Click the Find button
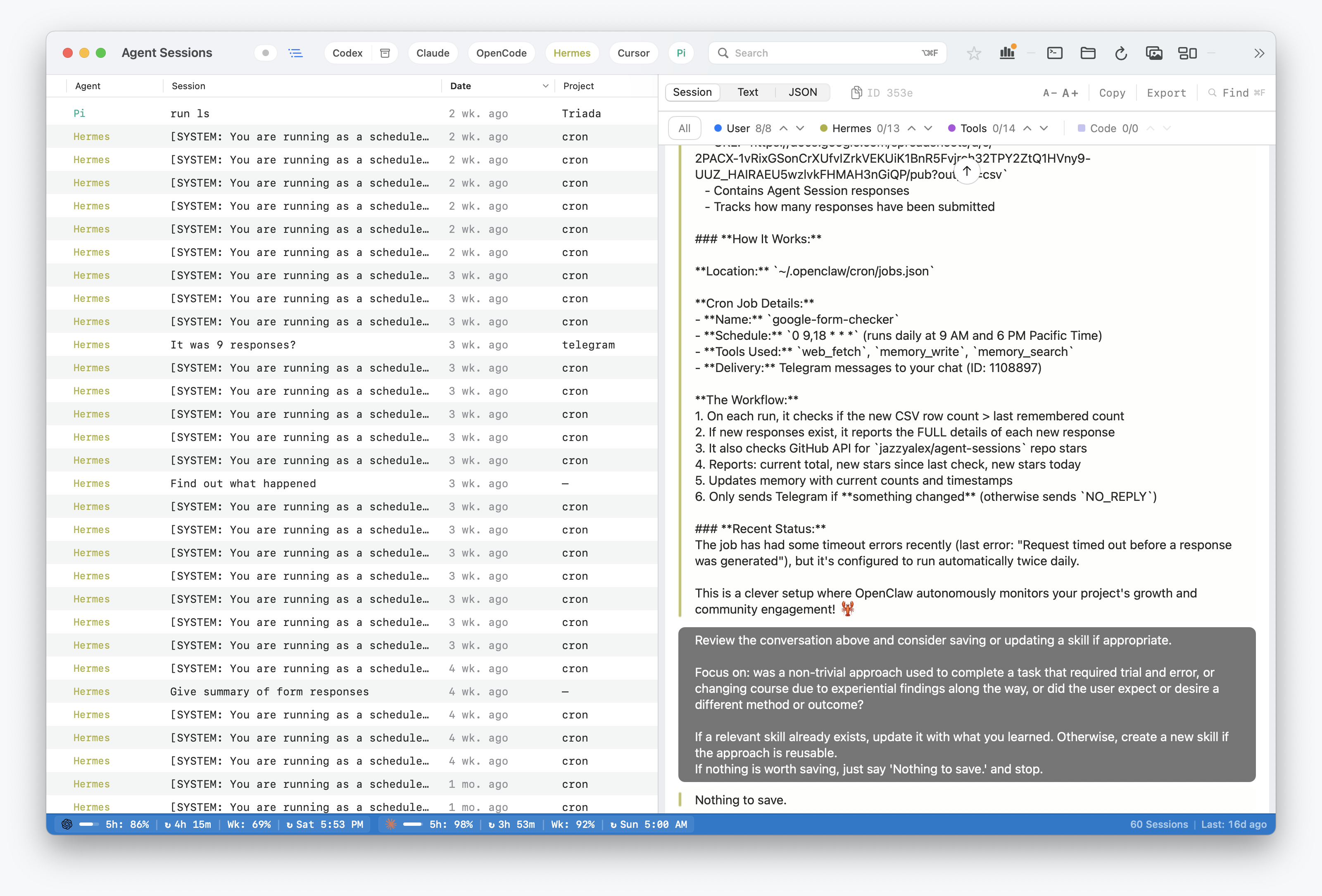Viewport: 1322px width, 896px height. [x=1236, y=92]
